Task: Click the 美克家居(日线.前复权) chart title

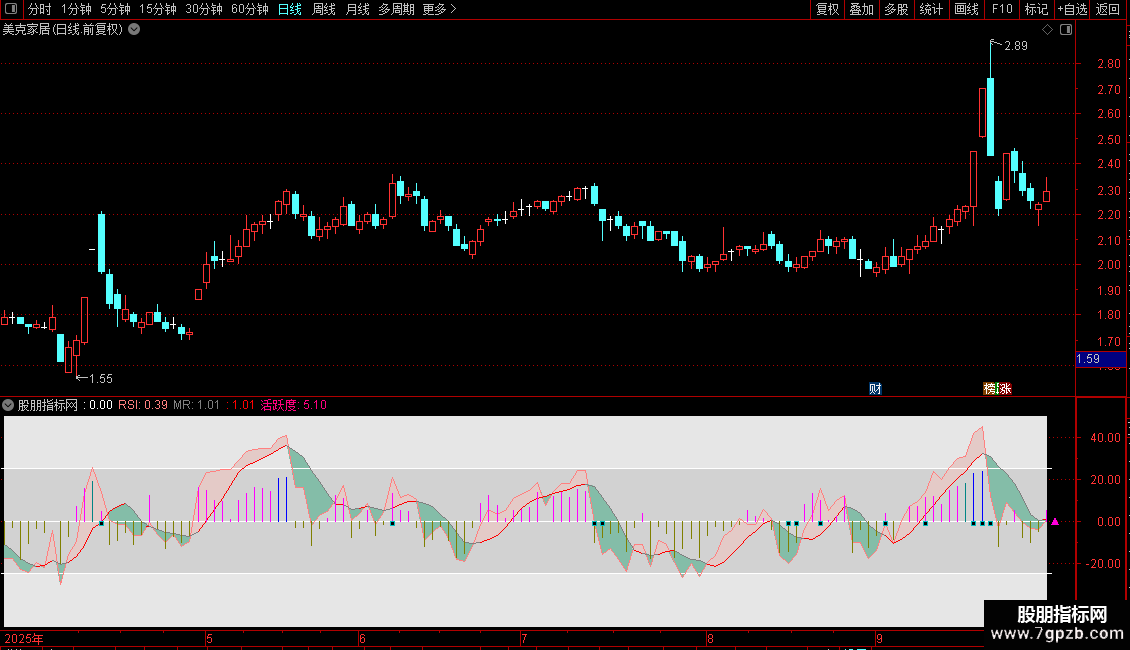Action: coord(63,29)
